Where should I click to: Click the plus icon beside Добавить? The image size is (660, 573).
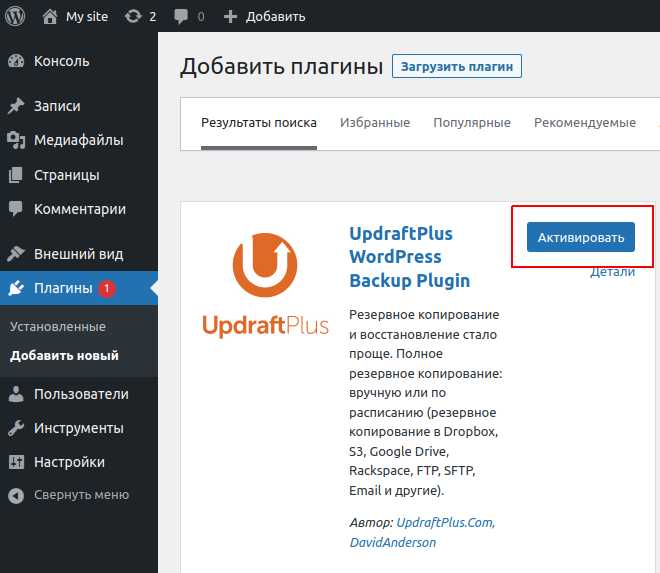pos(230,16)
